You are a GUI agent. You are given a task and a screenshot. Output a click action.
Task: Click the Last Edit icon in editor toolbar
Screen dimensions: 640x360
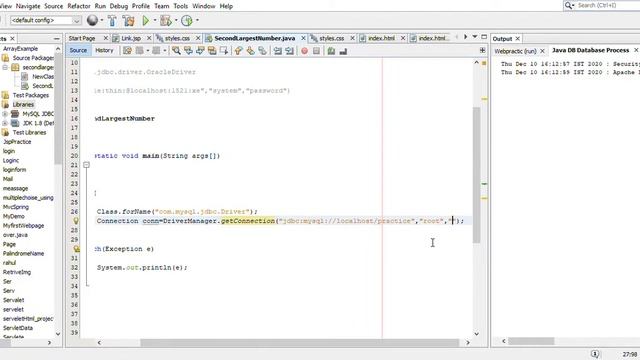click(127, 51)
